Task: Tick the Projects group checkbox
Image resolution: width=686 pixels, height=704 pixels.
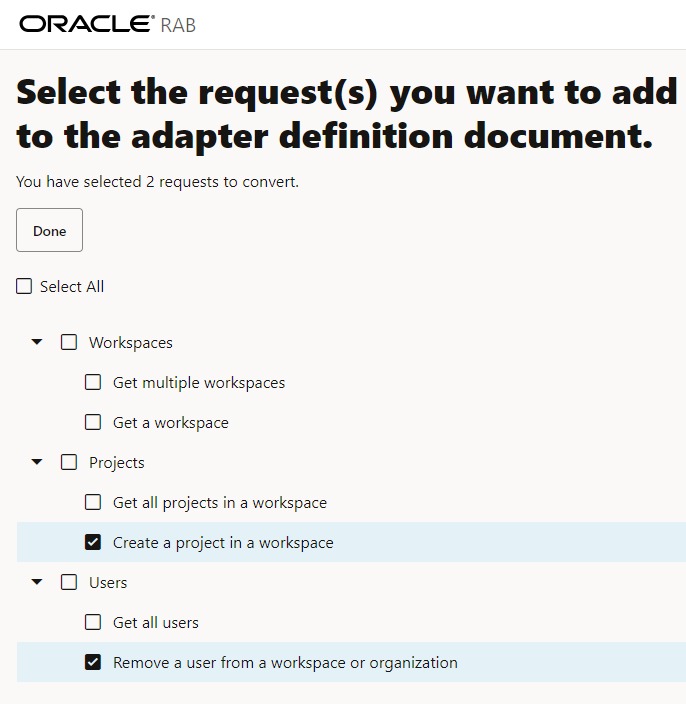Action: tap(69, 462)
